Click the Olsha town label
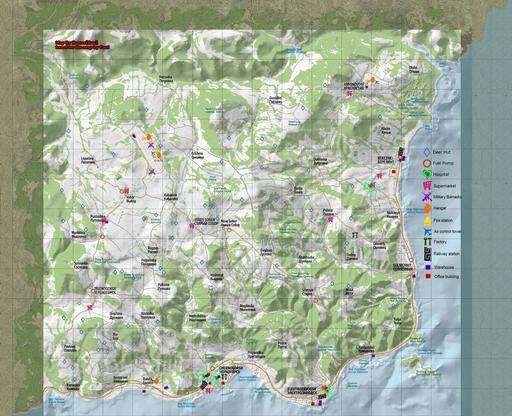 414,69
